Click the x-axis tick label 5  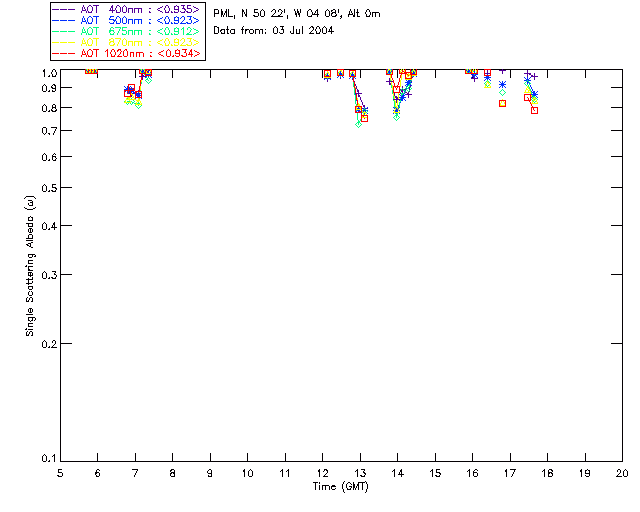tap(60, 473)
